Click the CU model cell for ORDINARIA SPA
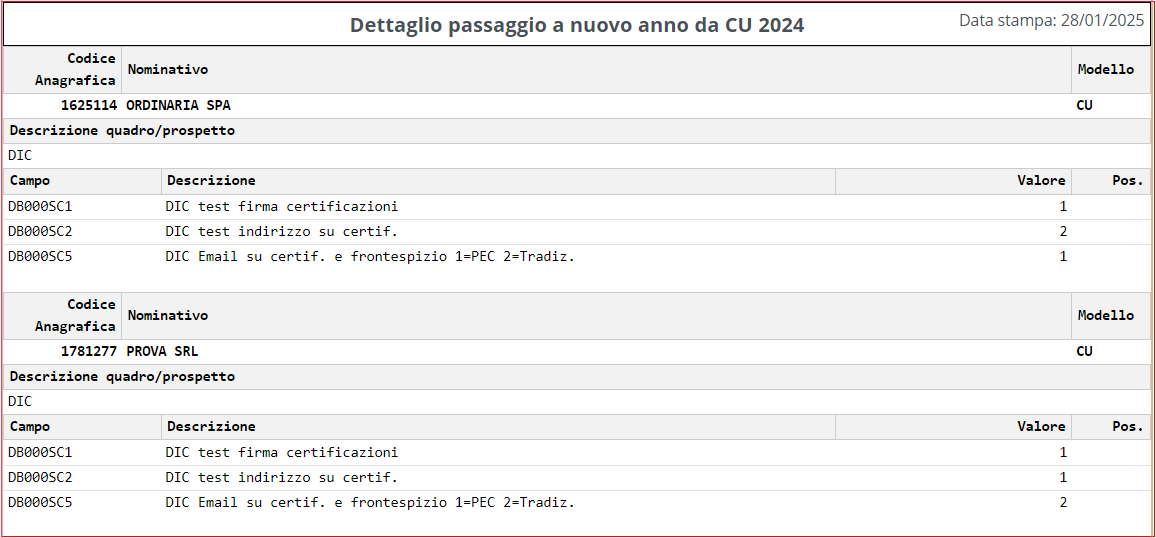The image size is (1156, 538). (x=1084, y=105)
